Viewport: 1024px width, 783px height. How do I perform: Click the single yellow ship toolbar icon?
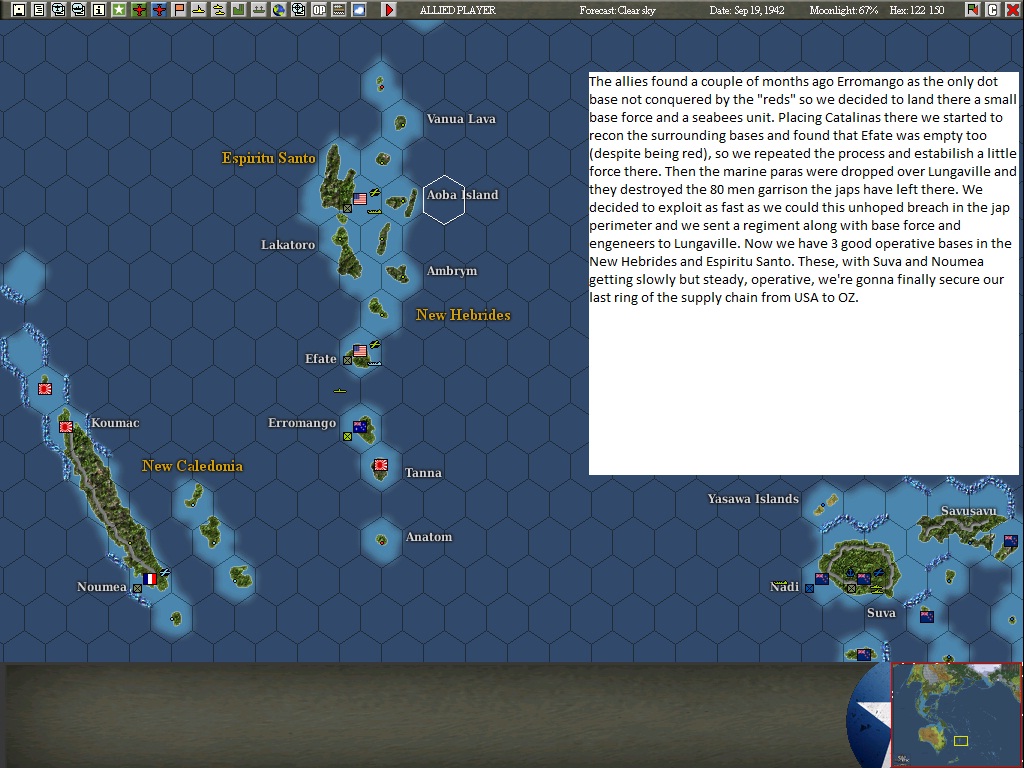click(x=199, y=10)
